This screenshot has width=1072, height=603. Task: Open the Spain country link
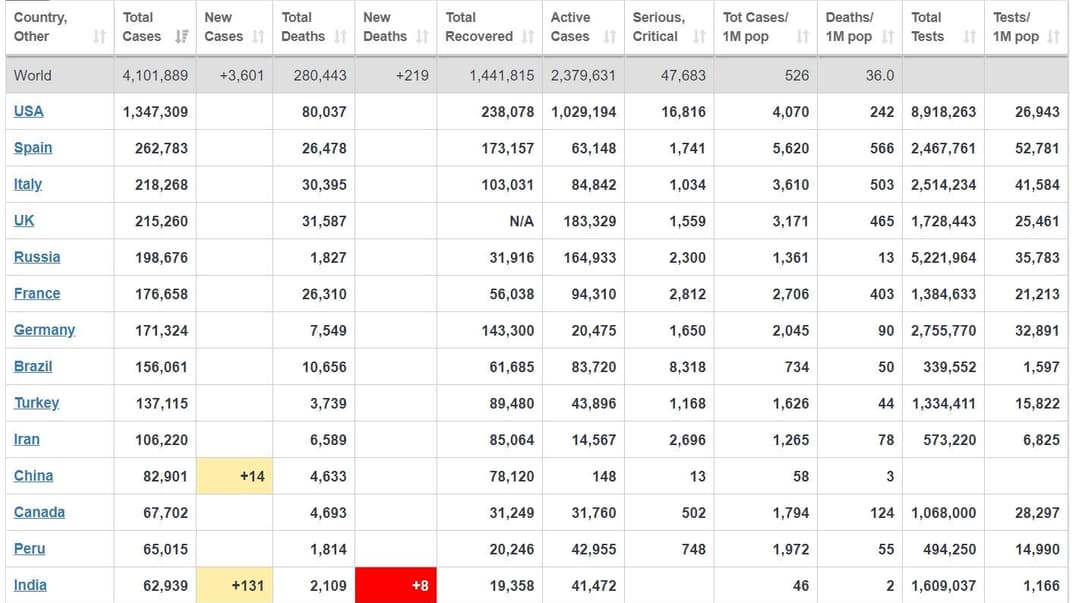[33, 148]
